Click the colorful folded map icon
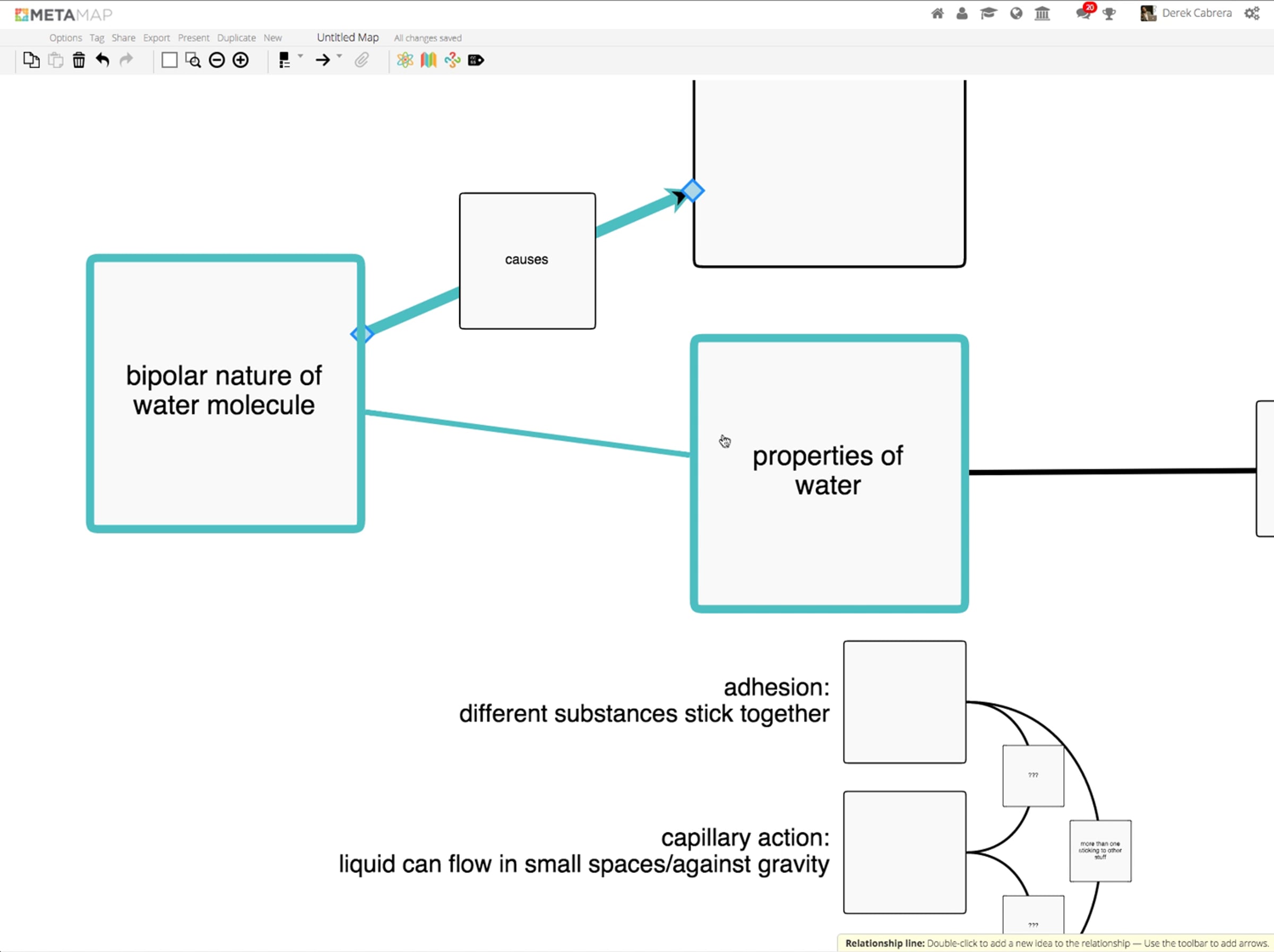The image size is (1274, 952). pos(428,60)
